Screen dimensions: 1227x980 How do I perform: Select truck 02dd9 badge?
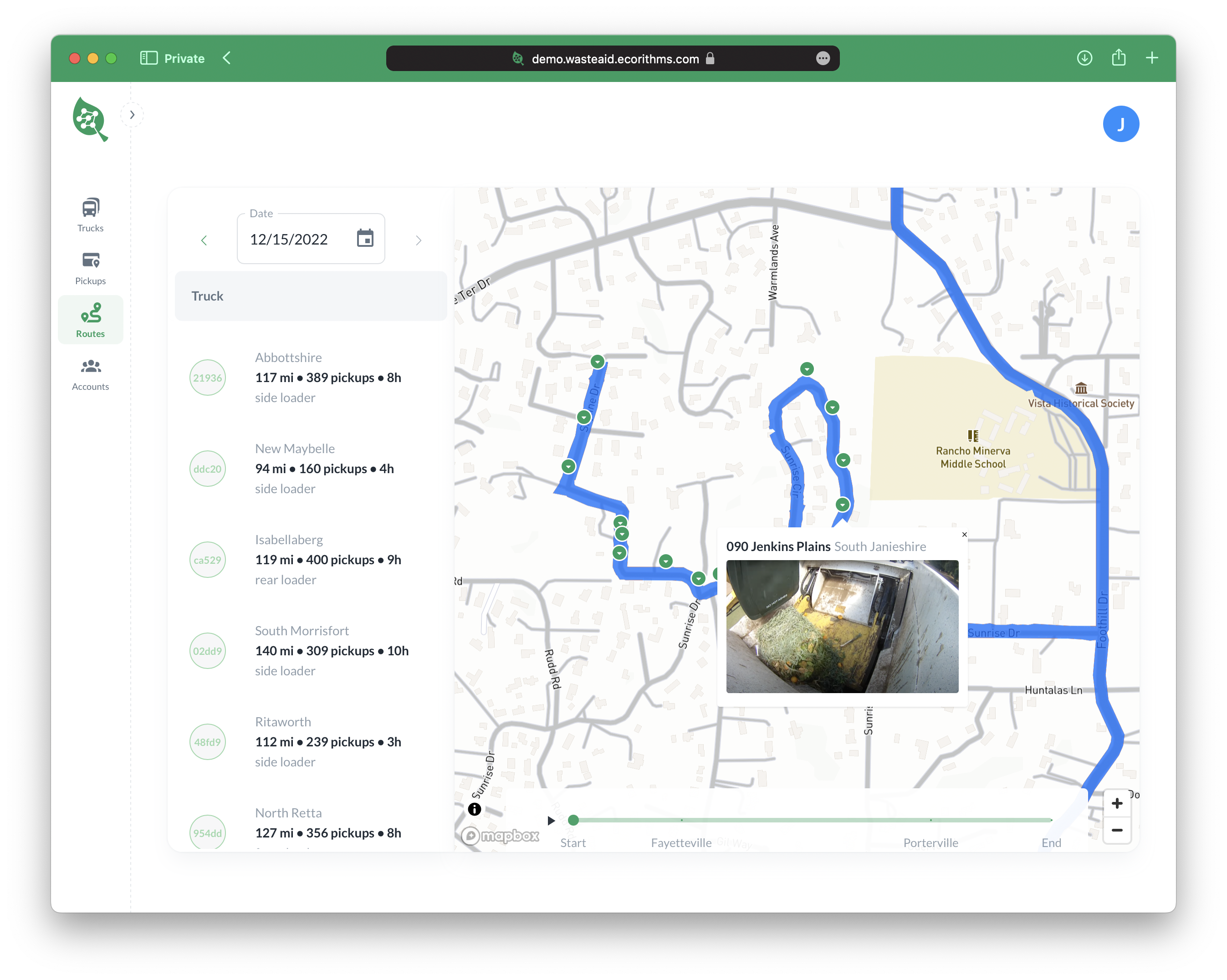click(207, 650)
